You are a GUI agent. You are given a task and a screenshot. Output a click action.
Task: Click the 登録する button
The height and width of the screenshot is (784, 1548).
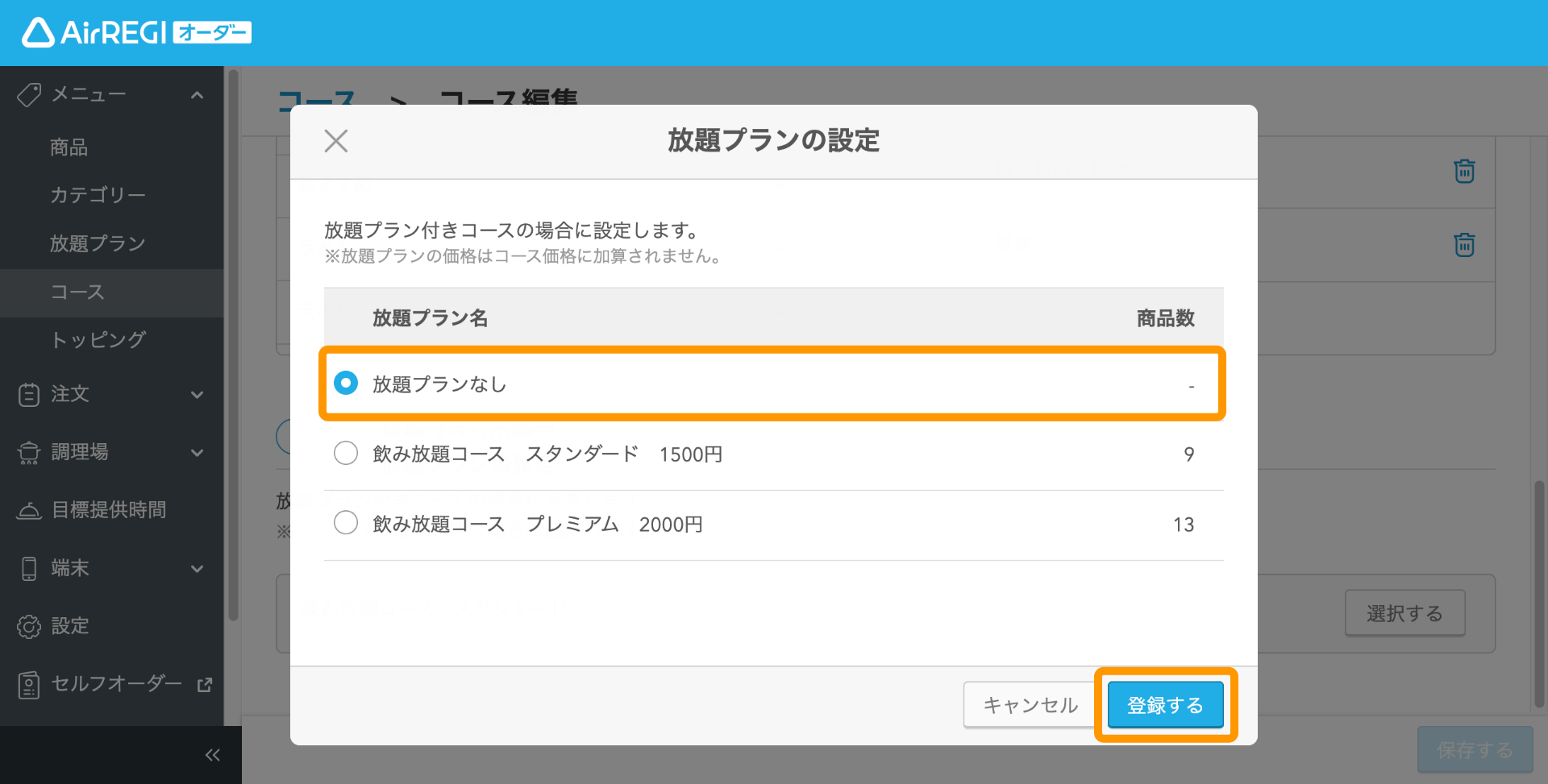click(1165, 705)
